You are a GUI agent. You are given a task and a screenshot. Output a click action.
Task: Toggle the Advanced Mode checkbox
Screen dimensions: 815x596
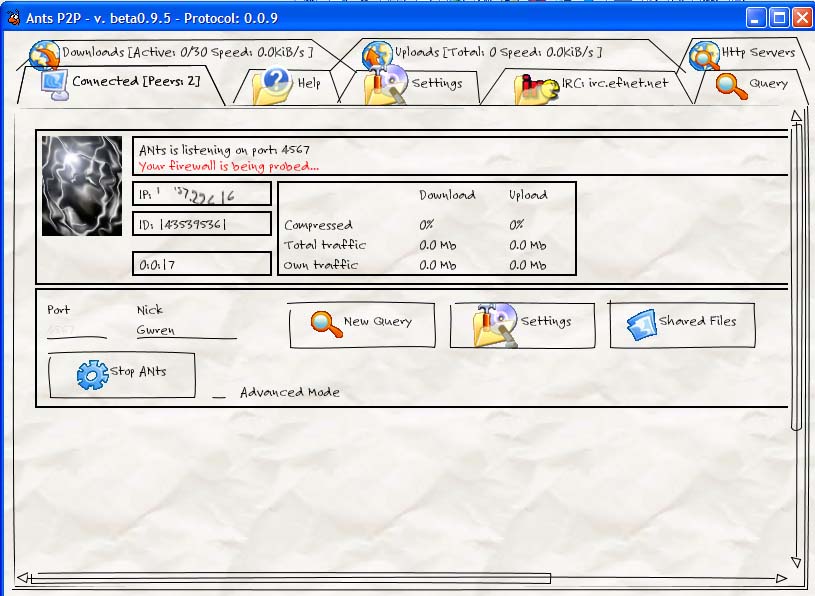click(219, 394)
